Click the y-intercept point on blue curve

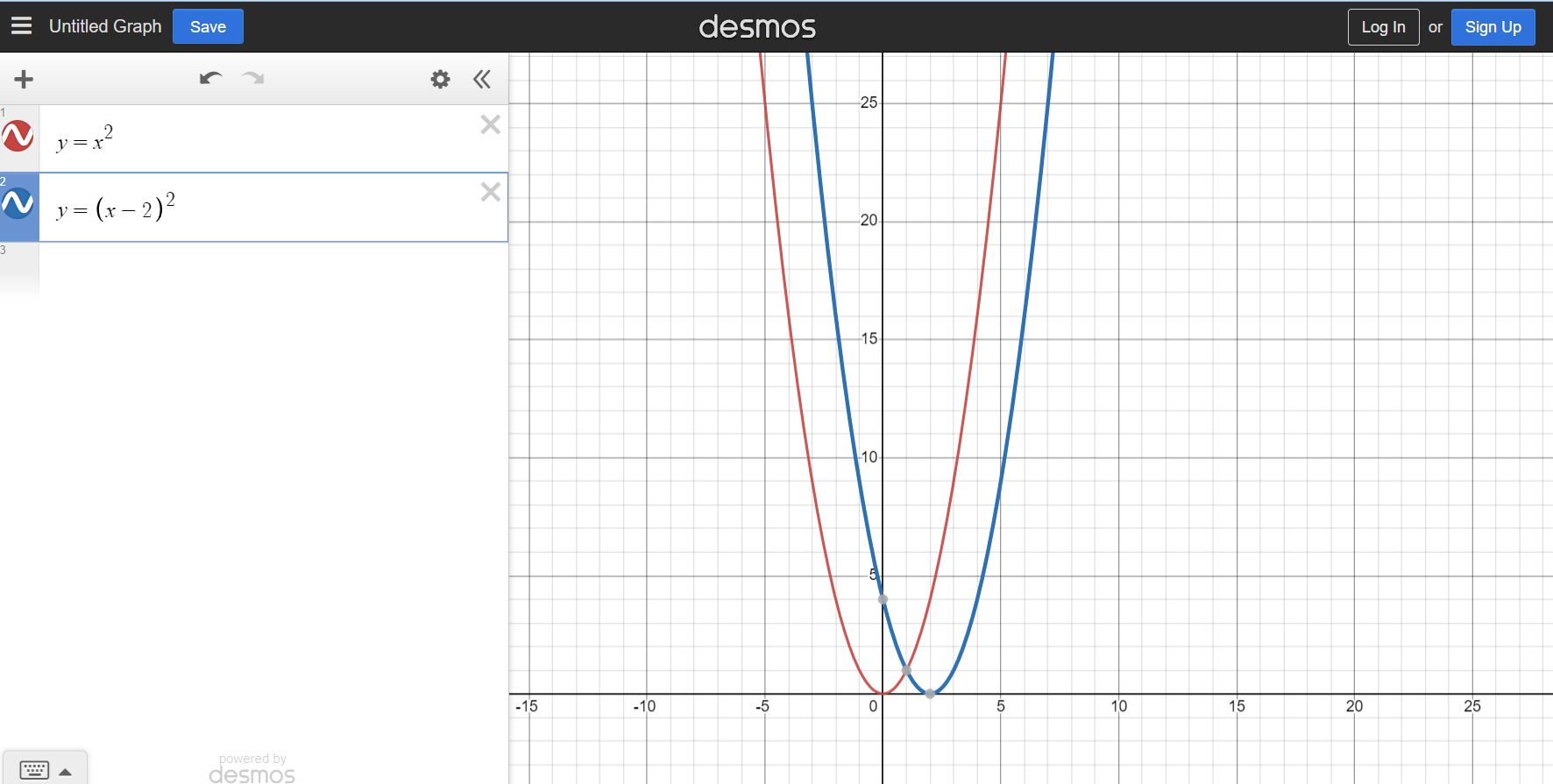883,599
